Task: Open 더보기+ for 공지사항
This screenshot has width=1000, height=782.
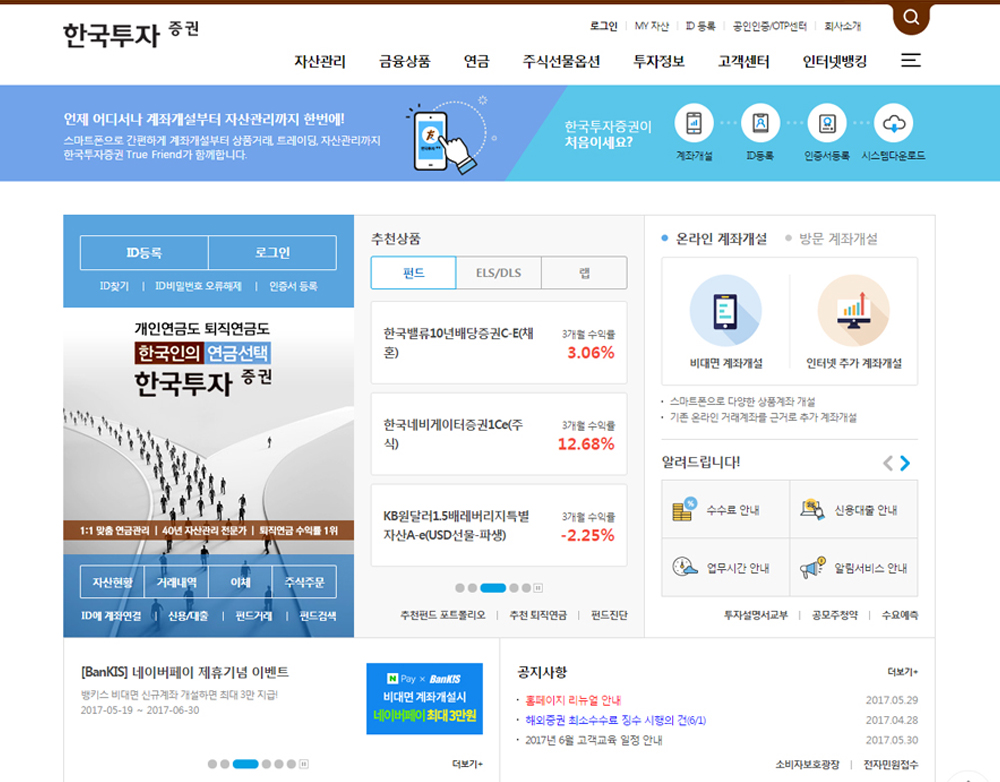Action: 902,672
